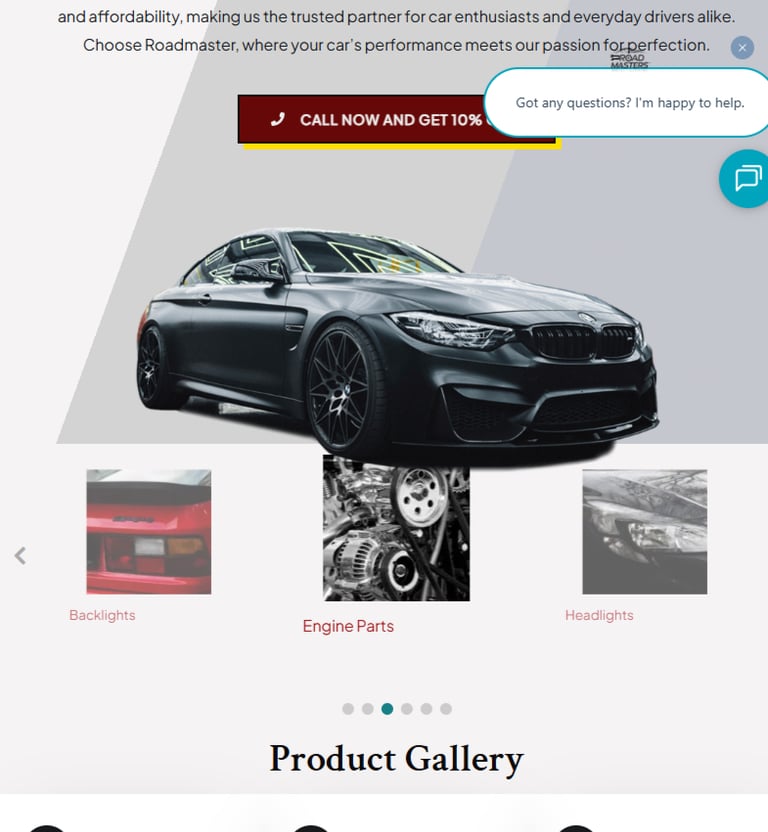Open the Headlights category link
Viewport: 768px width, 832px height.
point(599,615)
